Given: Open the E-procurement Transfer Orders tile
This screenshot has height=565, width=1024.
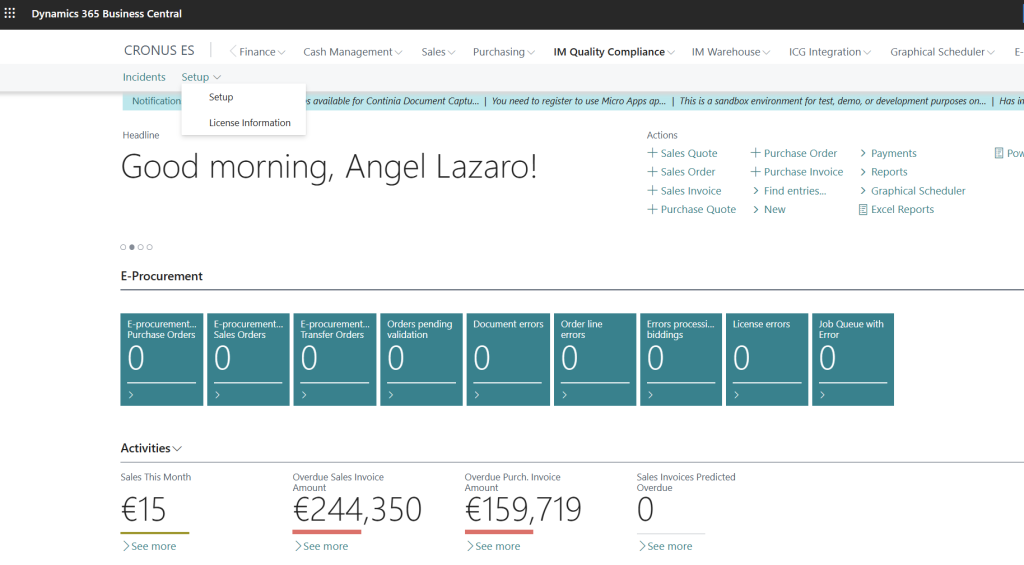Looking at the screenshot, I should 334,359.
